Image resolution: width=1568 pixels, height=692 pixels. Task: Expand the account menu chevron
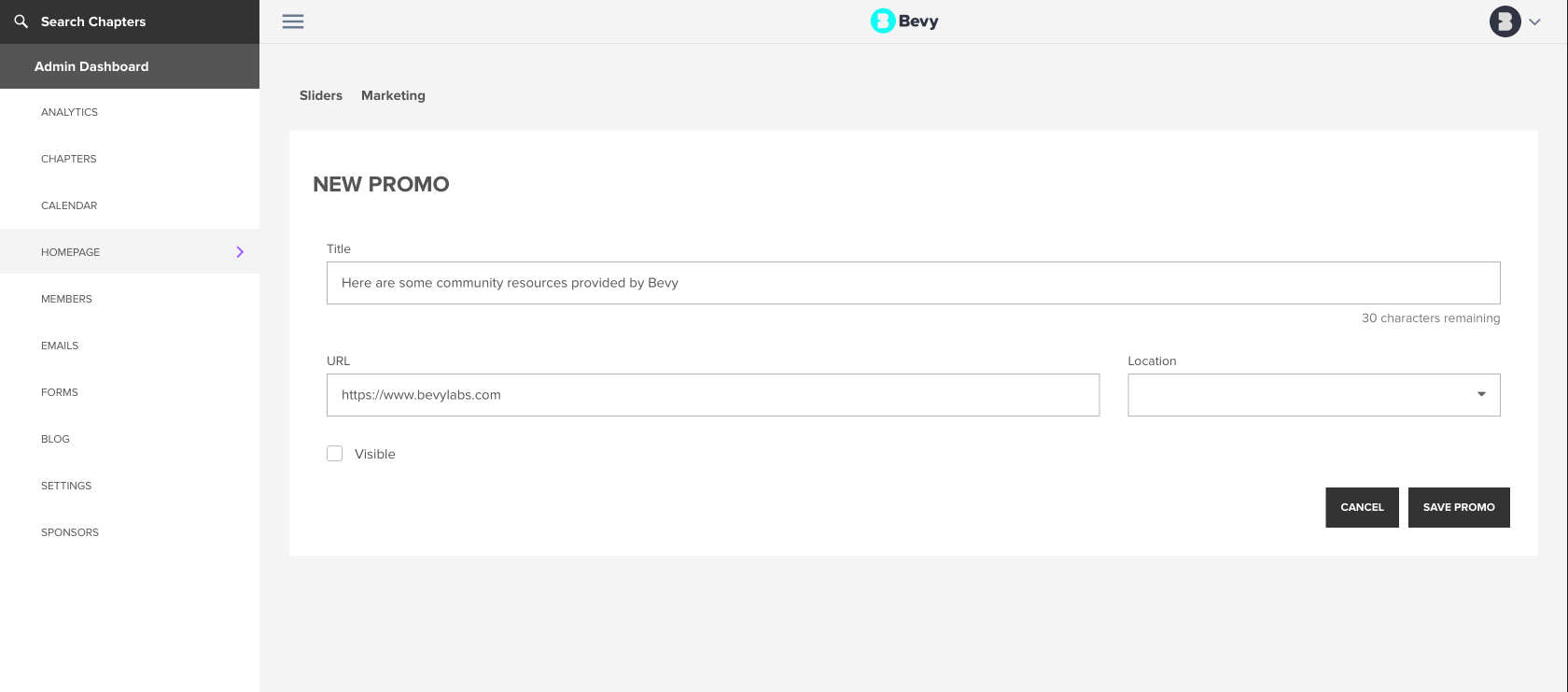pyautogui.click(x=1534, y=21)
